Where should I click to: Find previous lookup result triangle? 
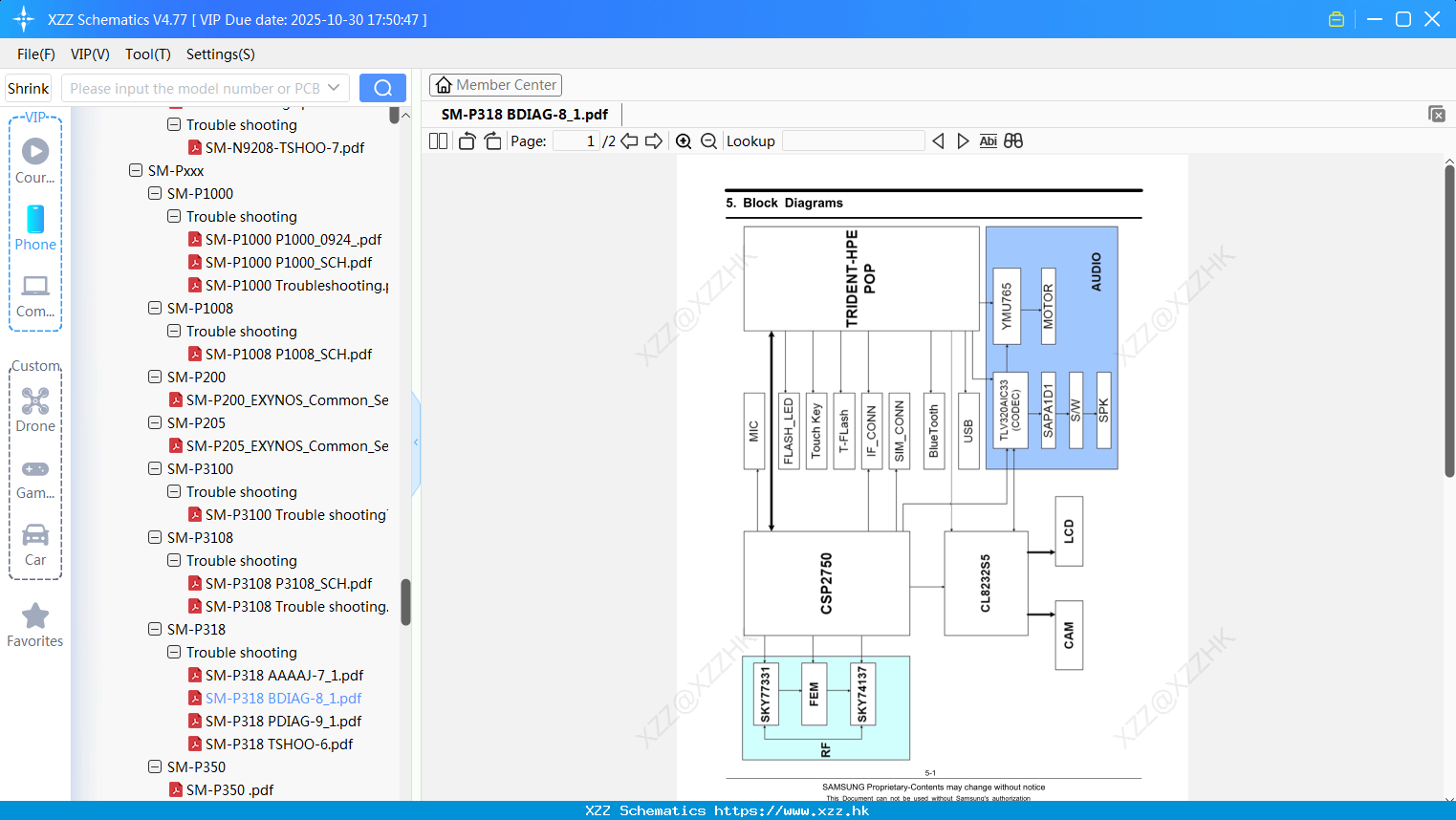(x=938, y=141)
